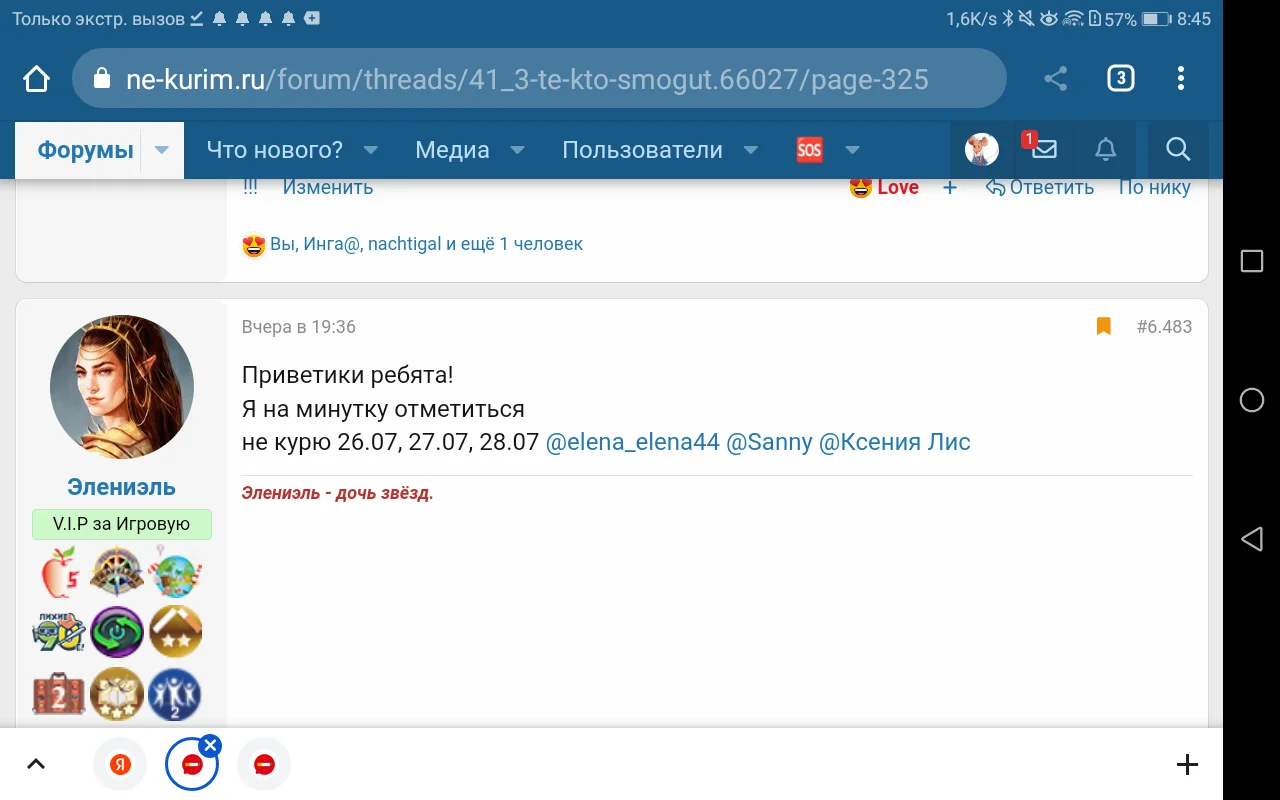Bookmark post #6.483 via the orange bookmark icon

[1103, 325]
